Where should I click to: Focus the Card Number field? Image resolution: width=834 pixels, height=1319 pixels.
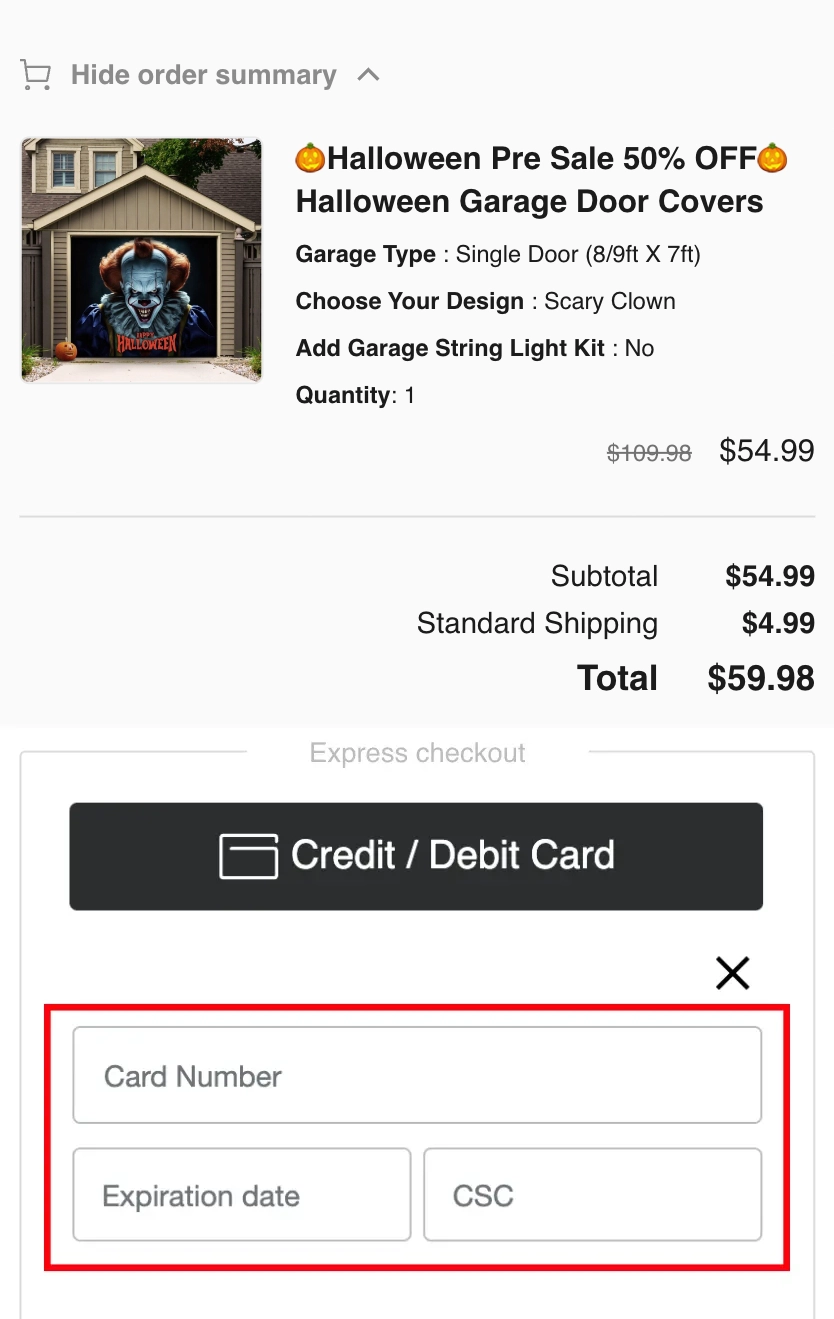coord(417,1076)
